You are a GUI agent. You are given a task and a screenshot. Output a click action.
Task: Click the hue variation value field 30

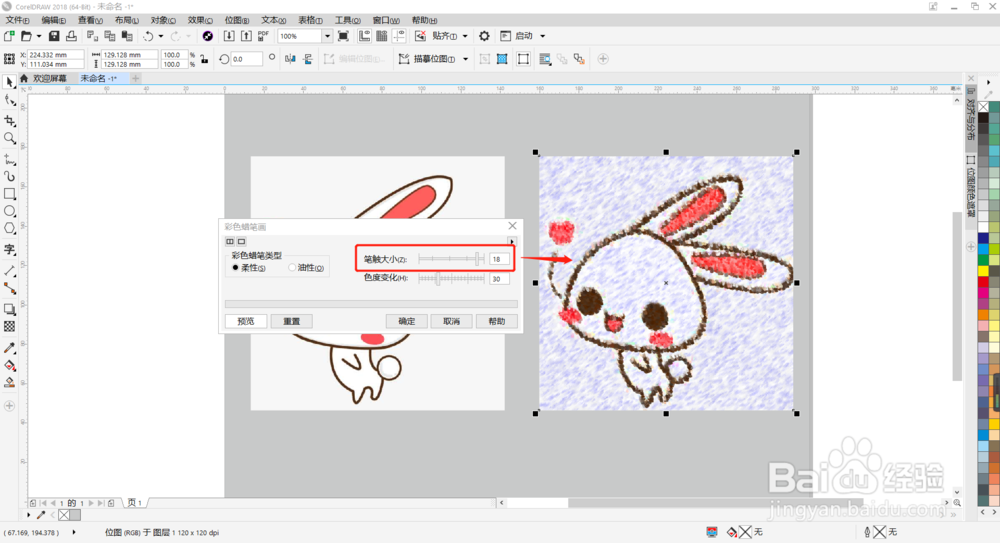[499, 279]
